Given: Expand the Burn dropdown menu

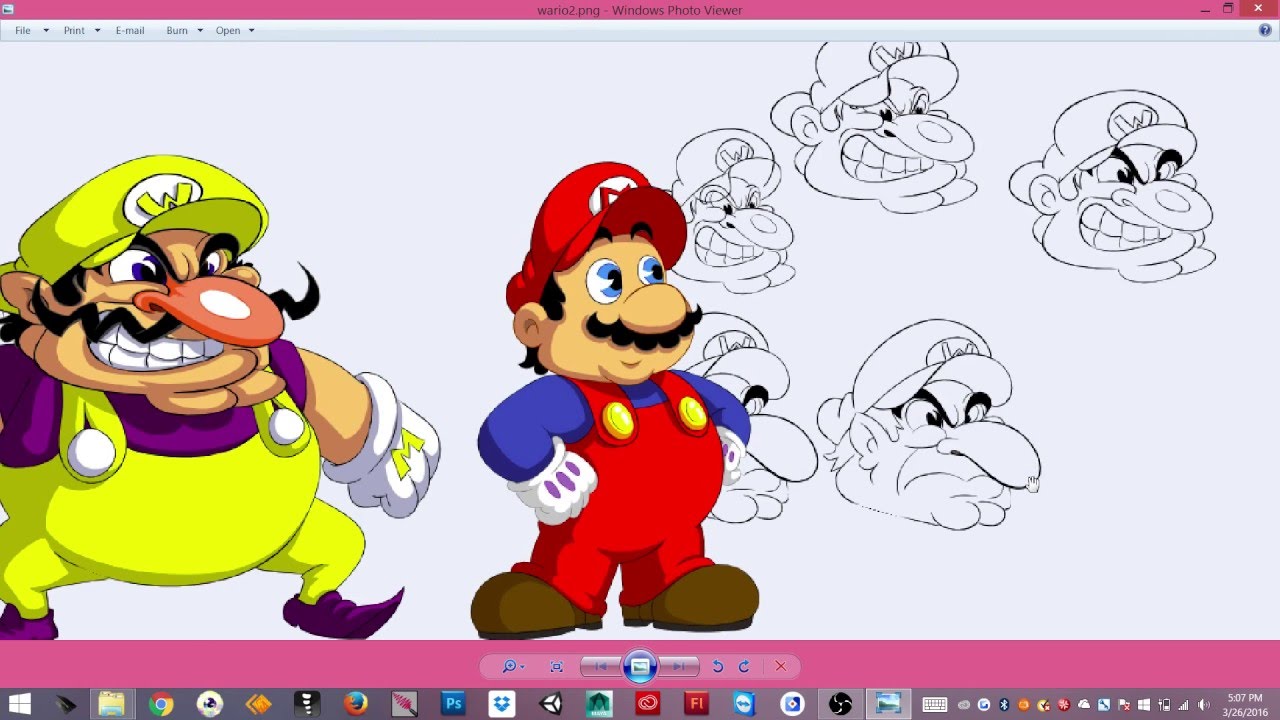Looking at the screenshot, I should [x=185, y=30].
